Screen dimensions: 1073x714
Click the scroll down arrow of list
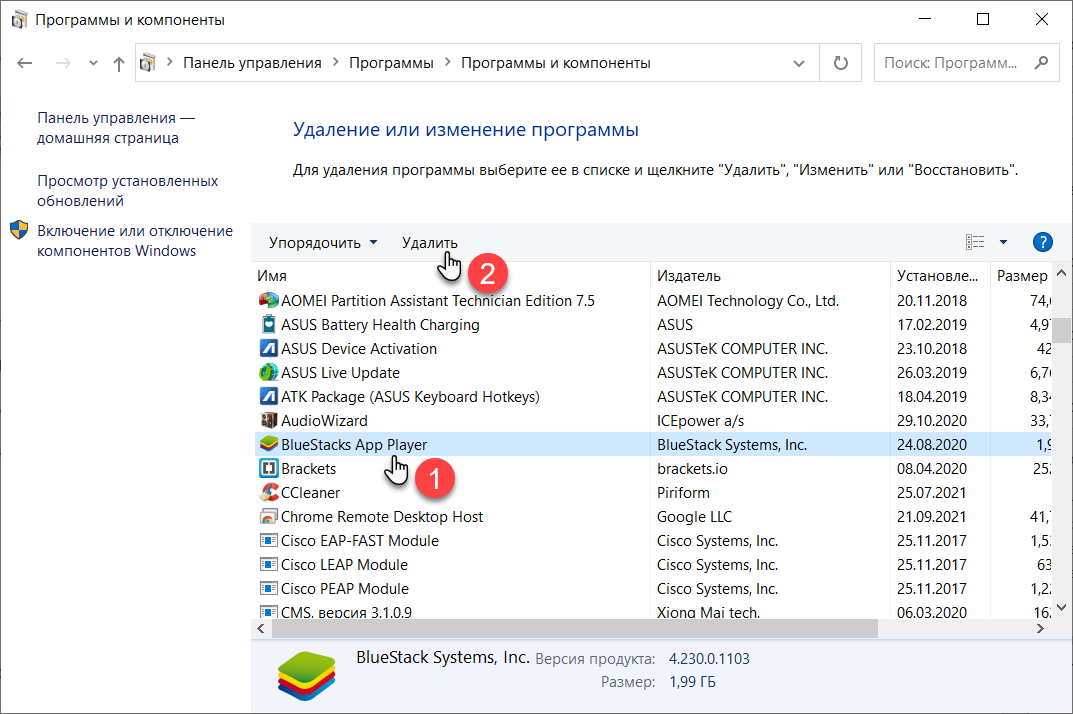(x=1062, y=607)
